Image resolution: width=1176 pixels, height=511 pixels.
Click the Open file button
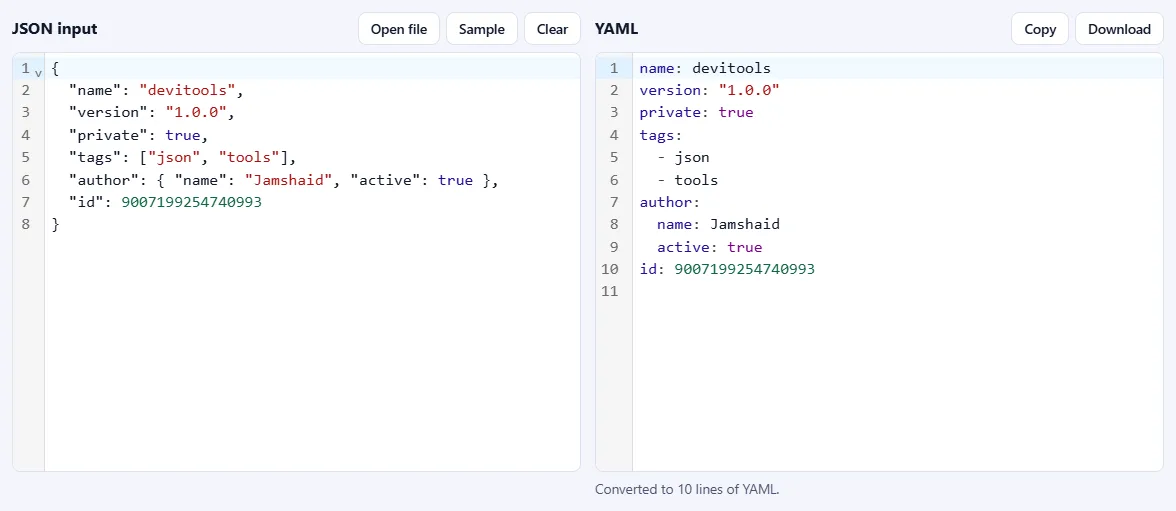398,29
